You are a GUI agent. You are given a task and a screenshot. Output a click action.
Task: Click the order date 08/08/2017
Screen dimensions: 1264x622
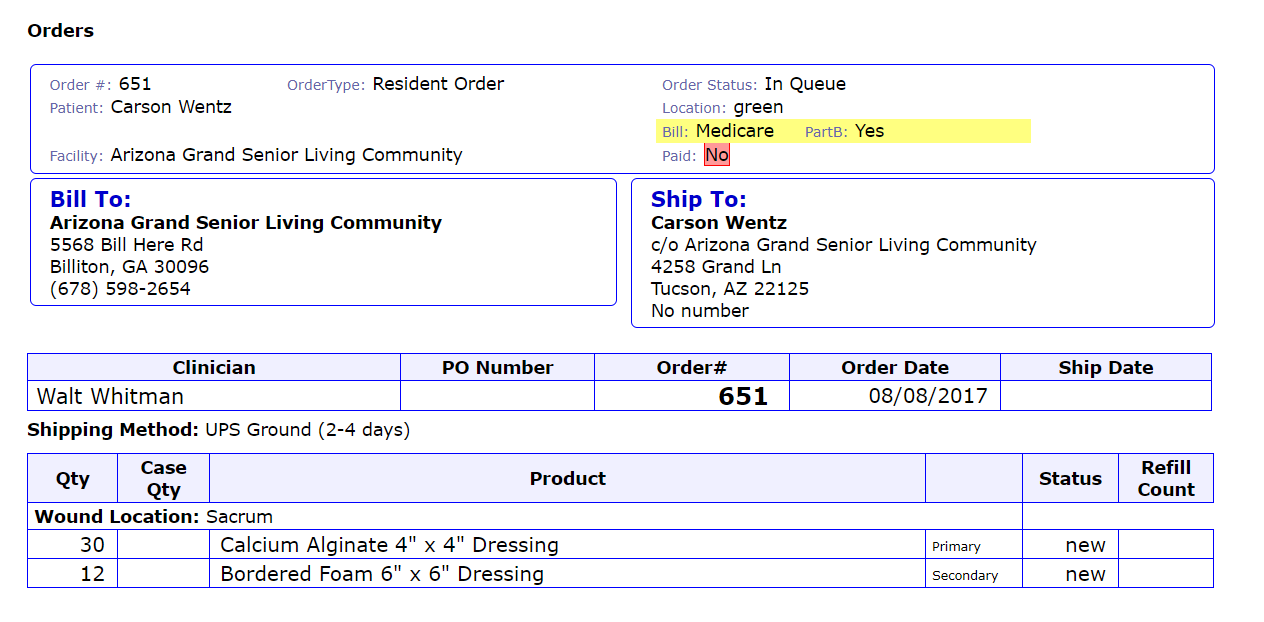coord(927,396)
